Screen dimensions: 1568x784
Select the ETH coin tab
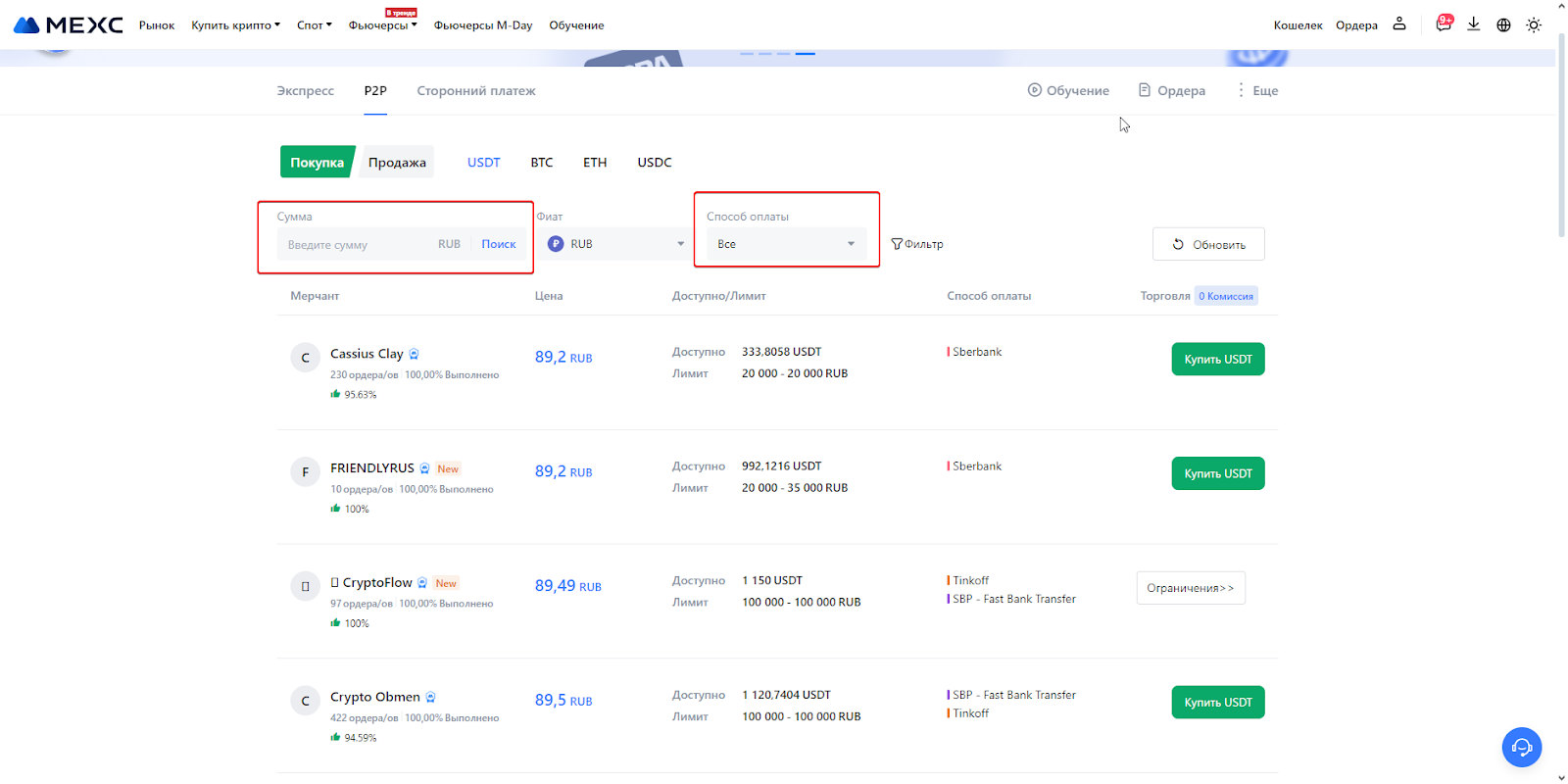[x=595, y=163]
